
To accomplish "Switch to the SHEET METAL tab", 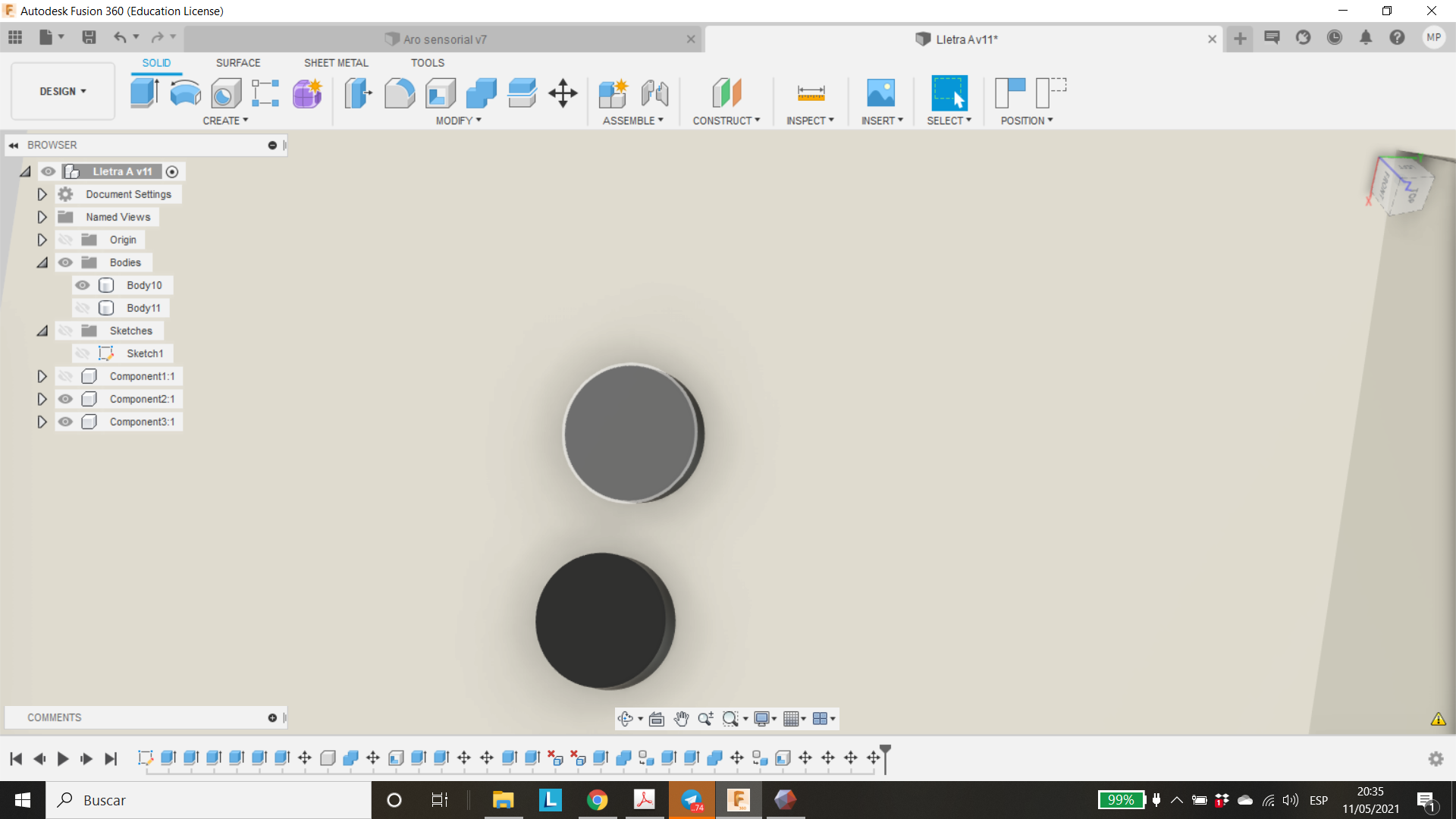I will [336, 63].
